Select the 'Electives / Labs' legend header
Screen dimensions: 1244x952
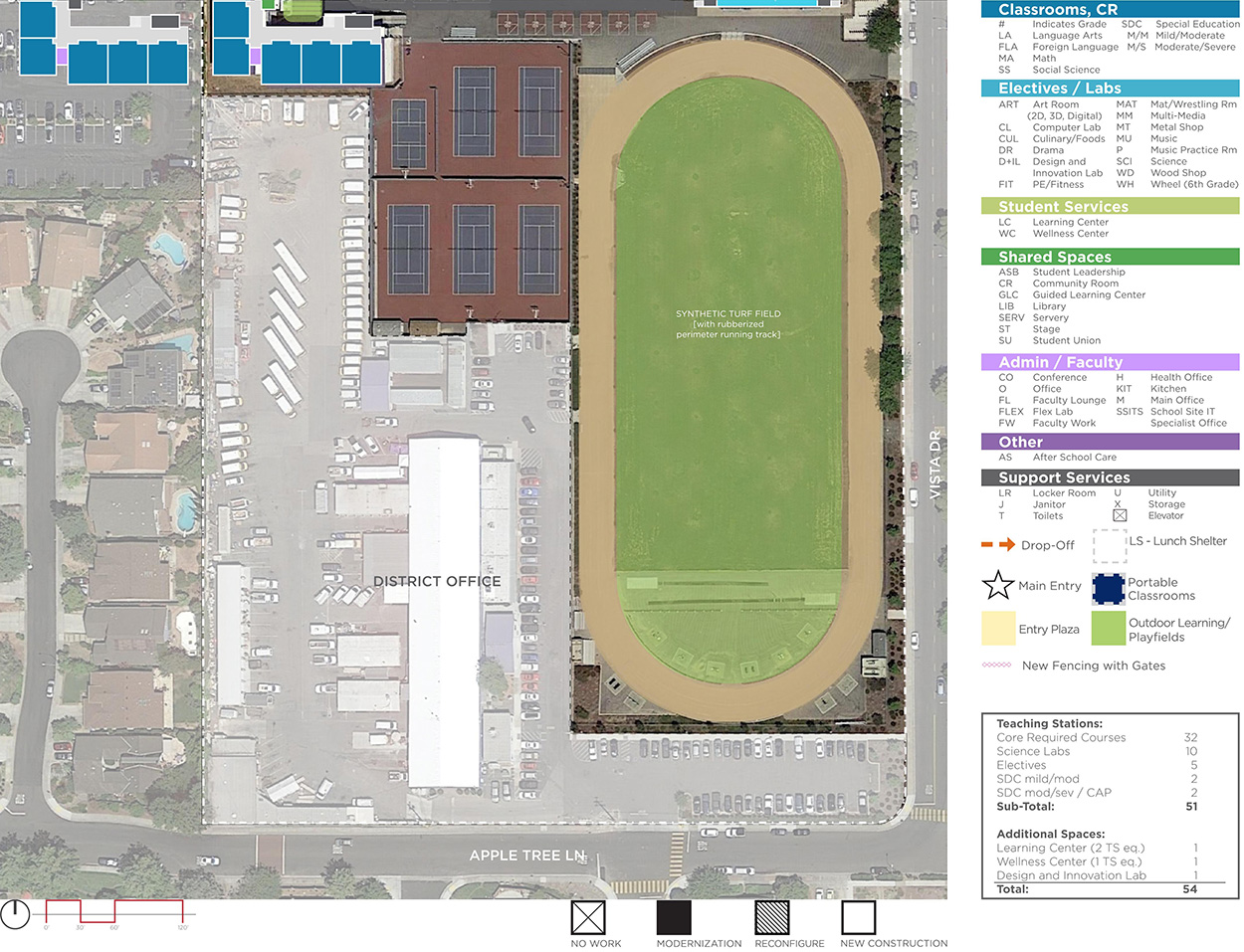[x=1110, y=89]
